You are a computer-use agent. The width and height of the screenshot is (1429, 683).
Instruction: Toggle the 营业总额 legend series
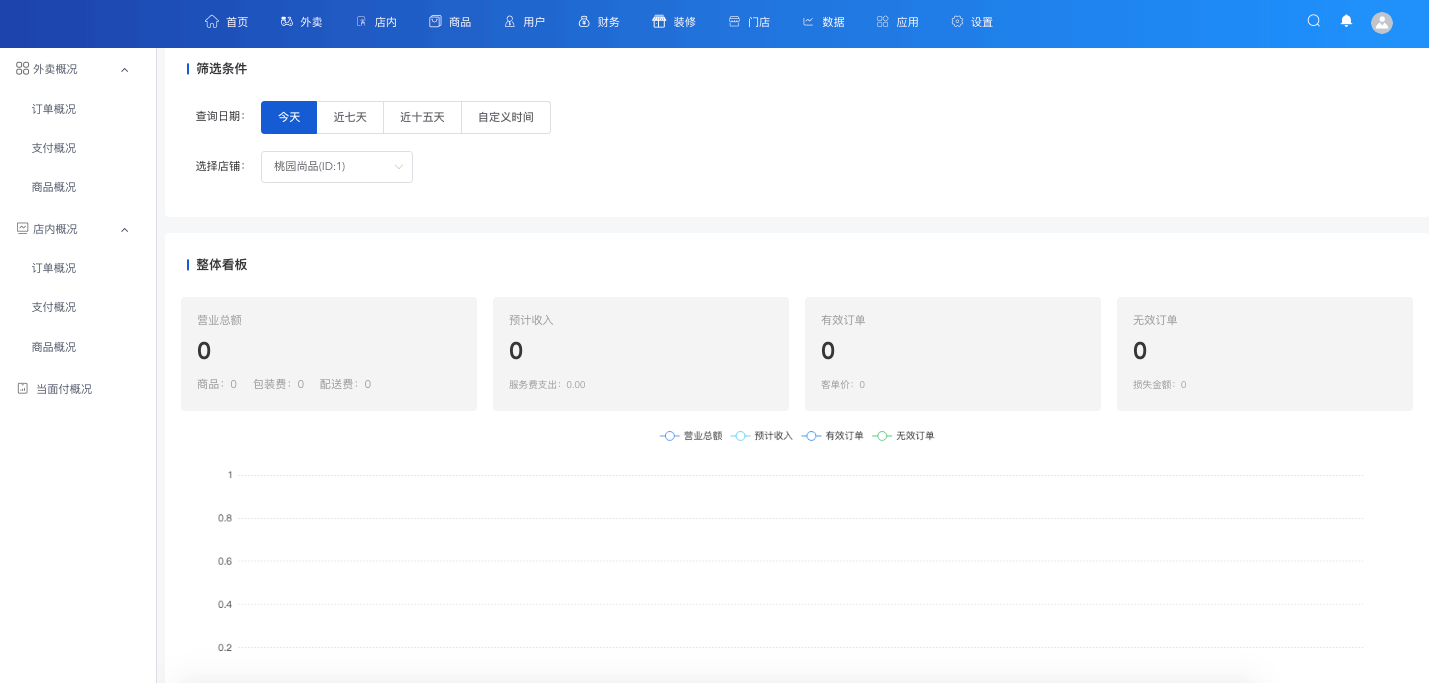(x=690, y=435)
